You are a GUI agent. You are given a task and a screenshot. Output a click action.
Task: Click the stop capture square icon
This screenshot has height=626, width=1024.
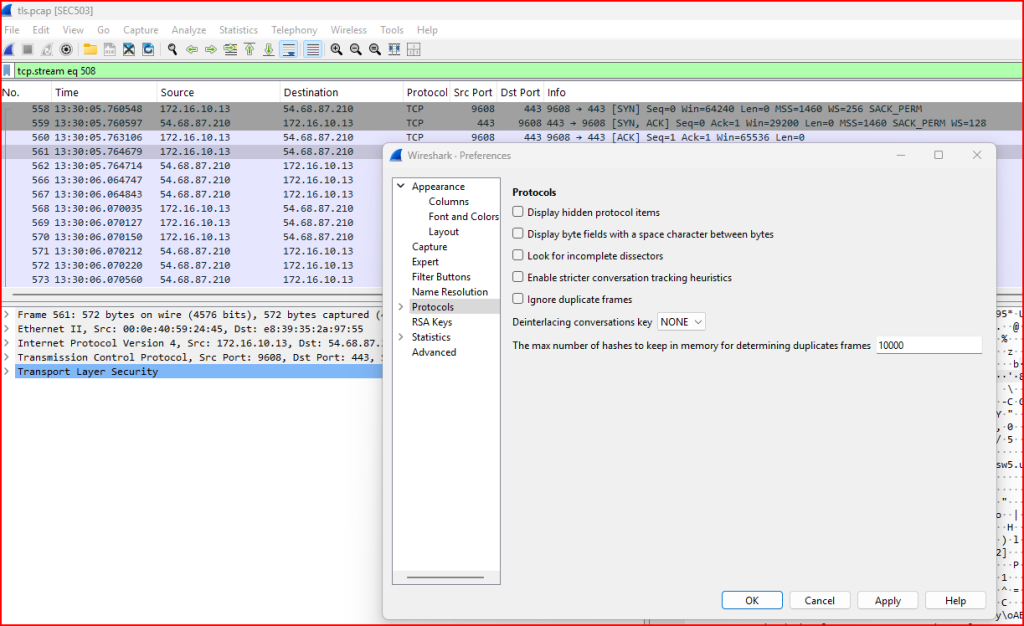click(x=27, y=50)
